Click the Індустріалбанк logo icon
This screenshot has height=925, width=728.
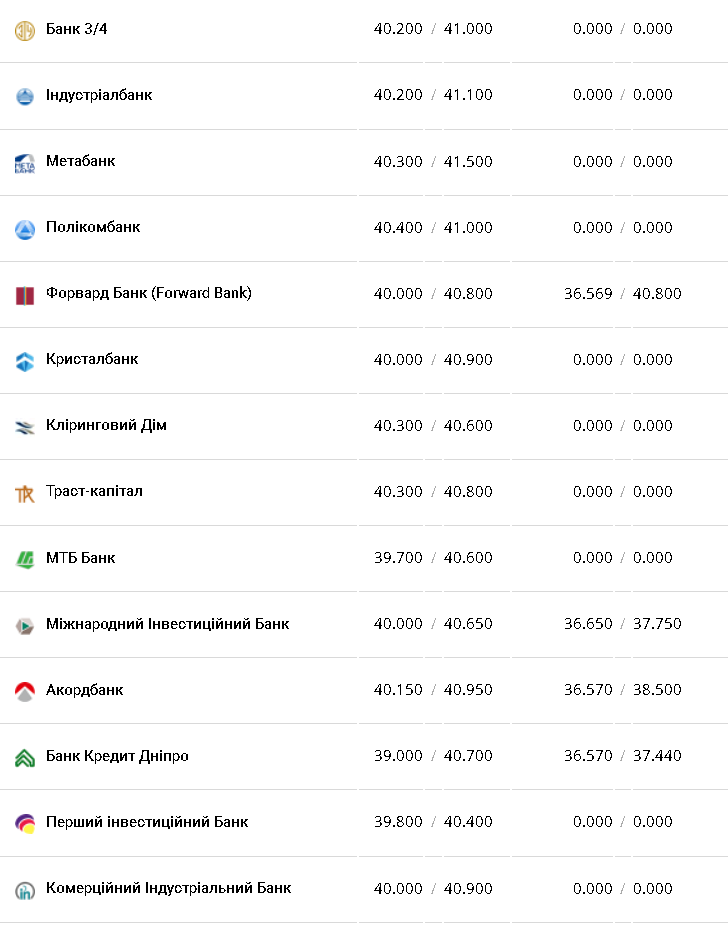pos(25,96)
